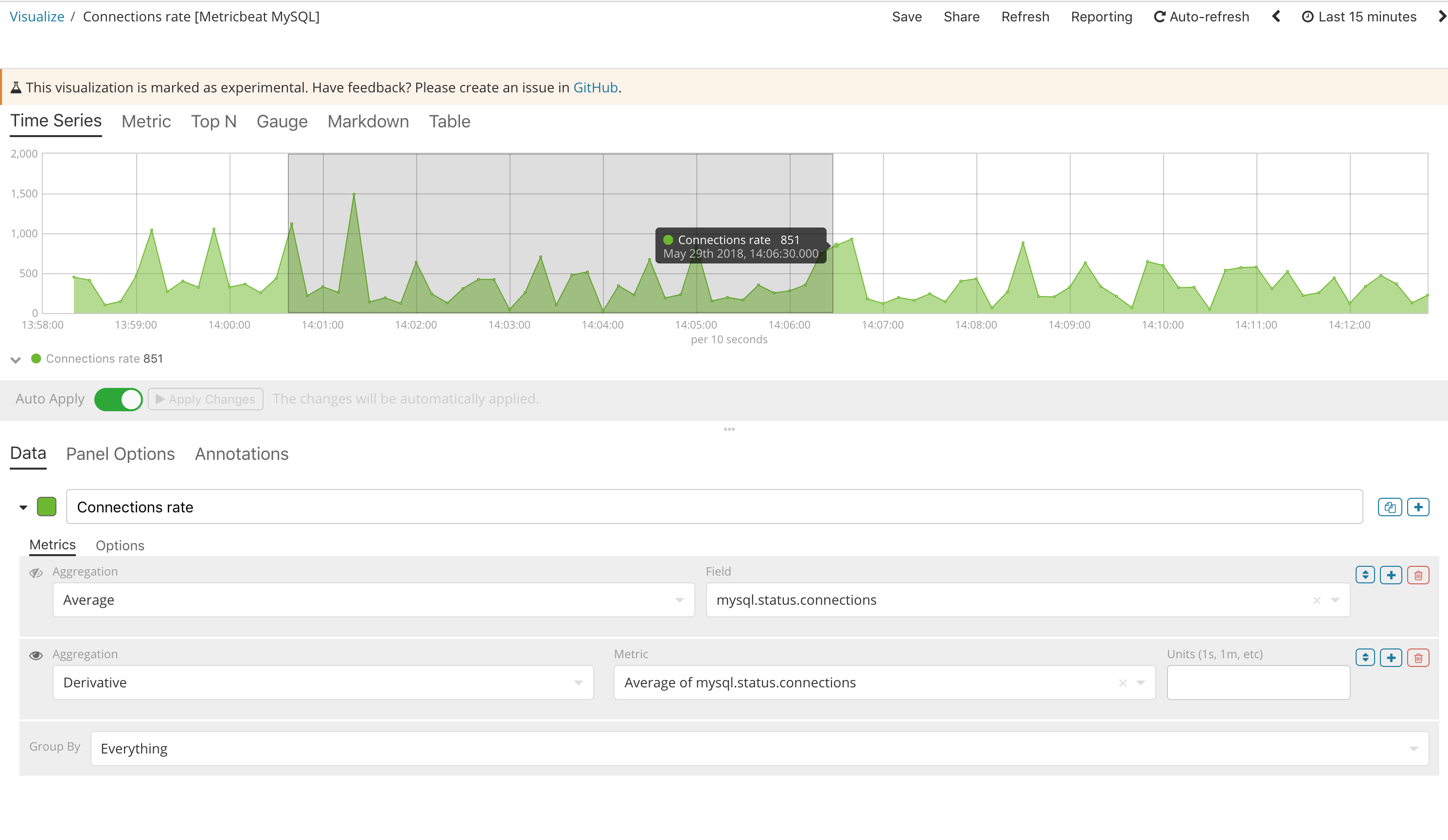Disable the Auto Apply toggle
The image size is (1448, 840).
click(x=118, y=399)
